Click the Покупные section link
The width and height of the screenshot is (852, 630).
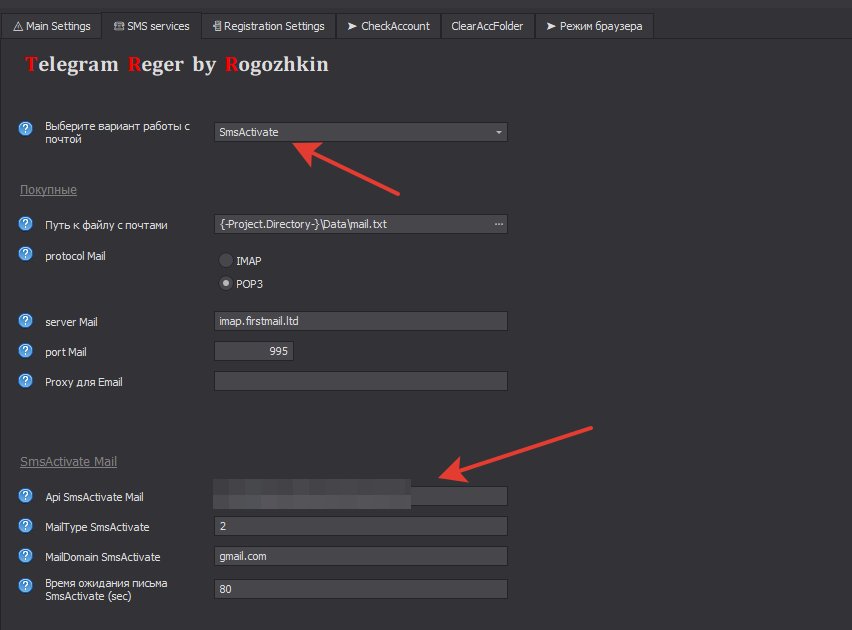(x=48, y=190)
